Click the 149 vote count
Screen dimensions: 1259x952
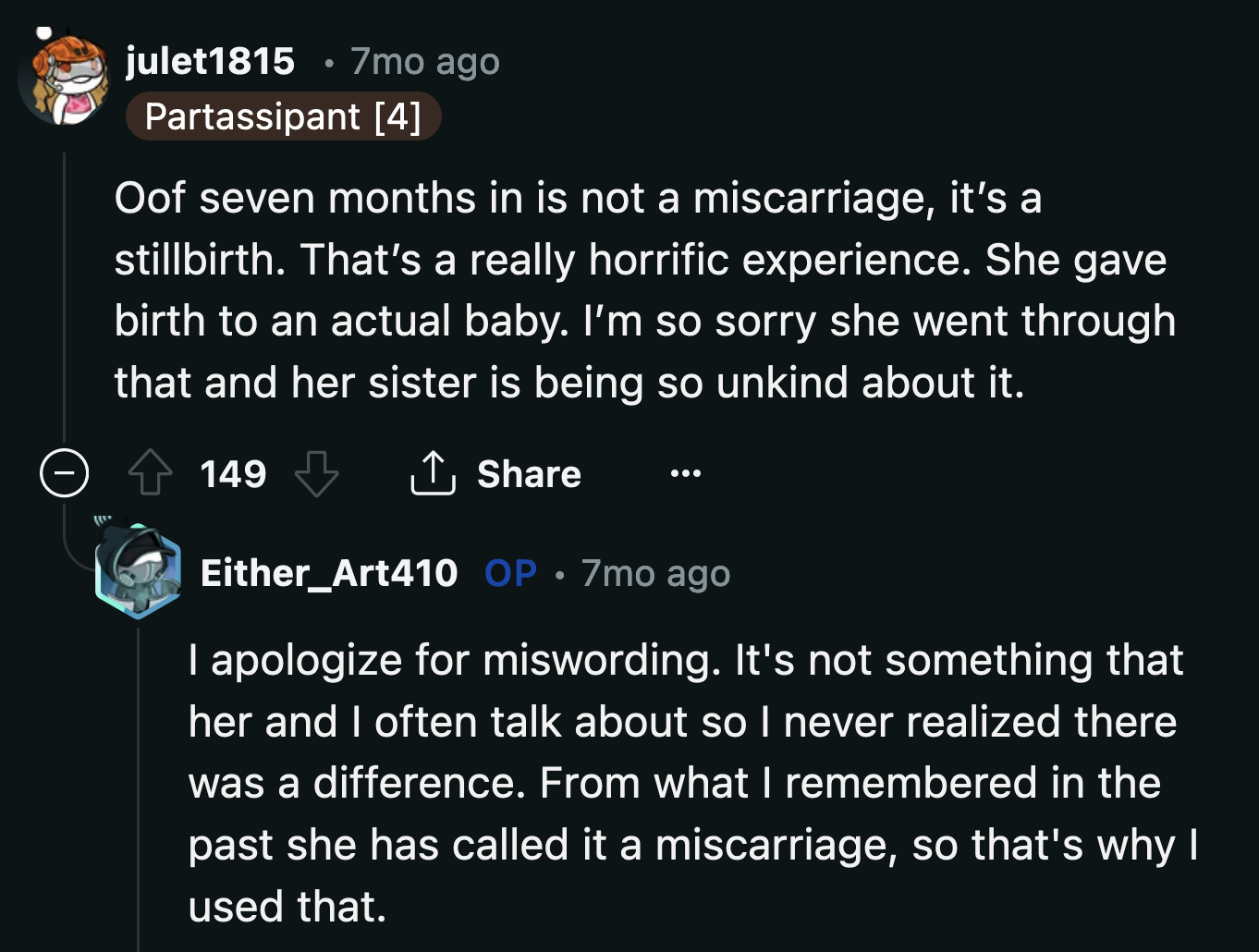pyautogui.click(x=233, y=473)
